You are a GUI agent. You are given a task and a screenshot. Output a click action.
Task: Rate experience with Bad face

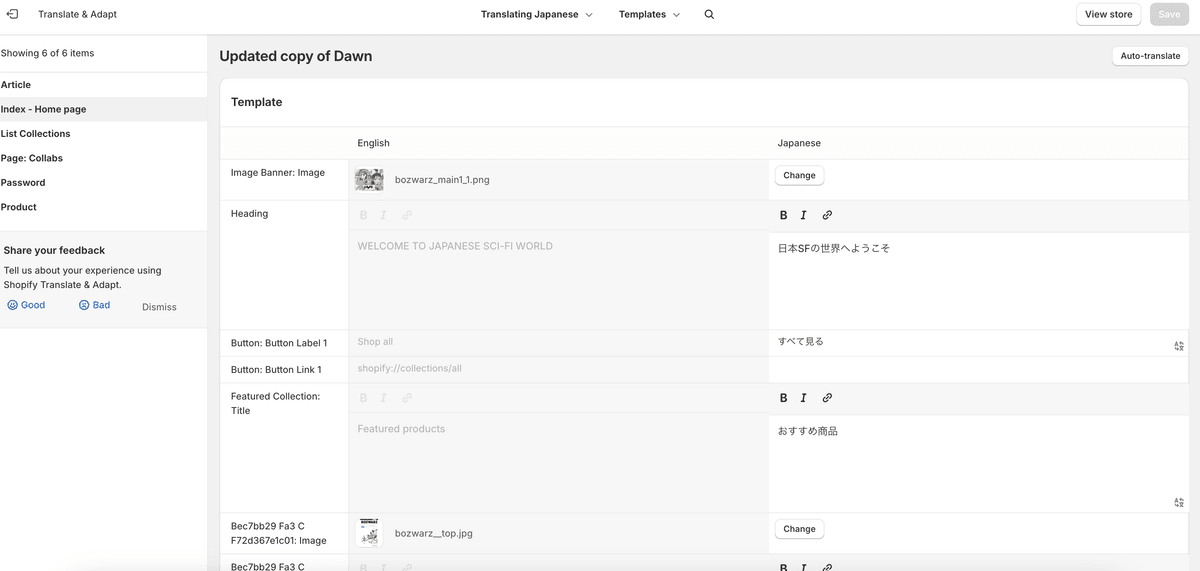click(x=95, y=305)
